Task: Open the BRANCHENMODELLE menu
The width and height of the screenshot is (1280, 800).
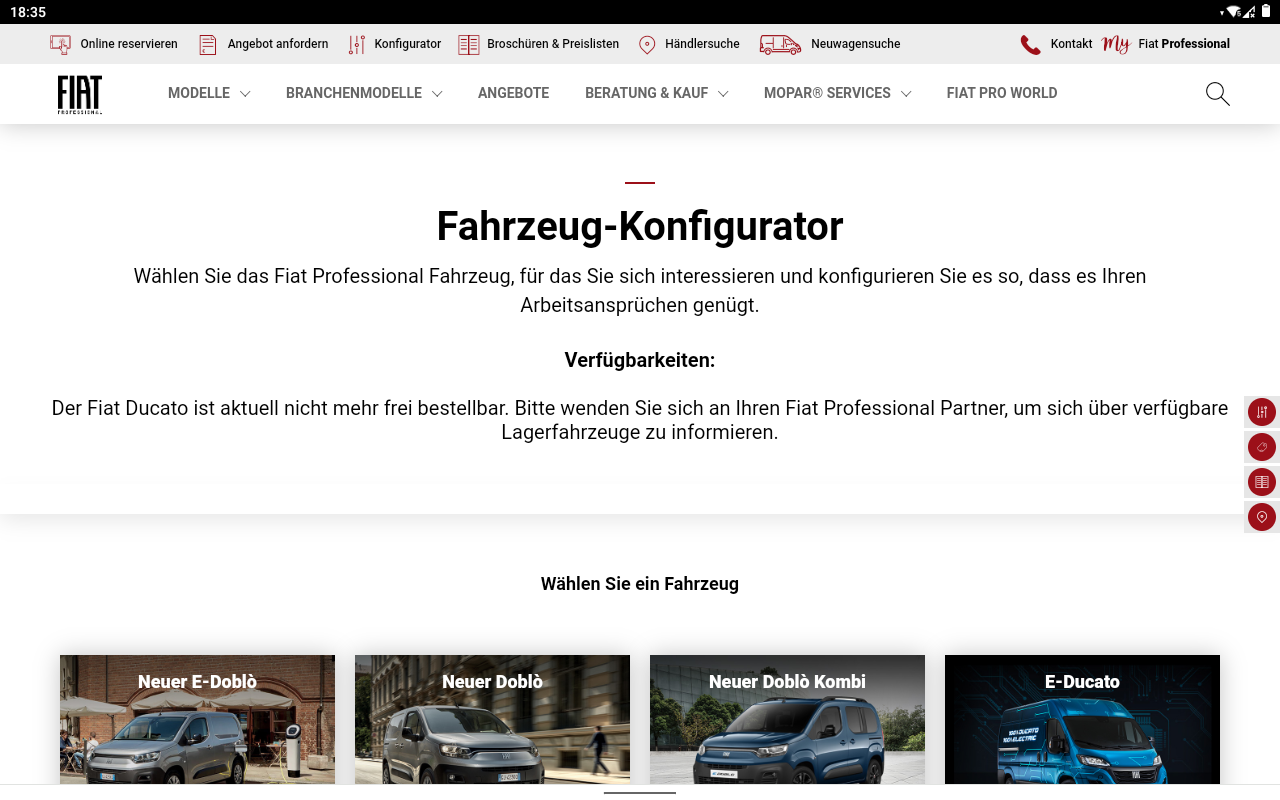Action: [x=354, y=93]
